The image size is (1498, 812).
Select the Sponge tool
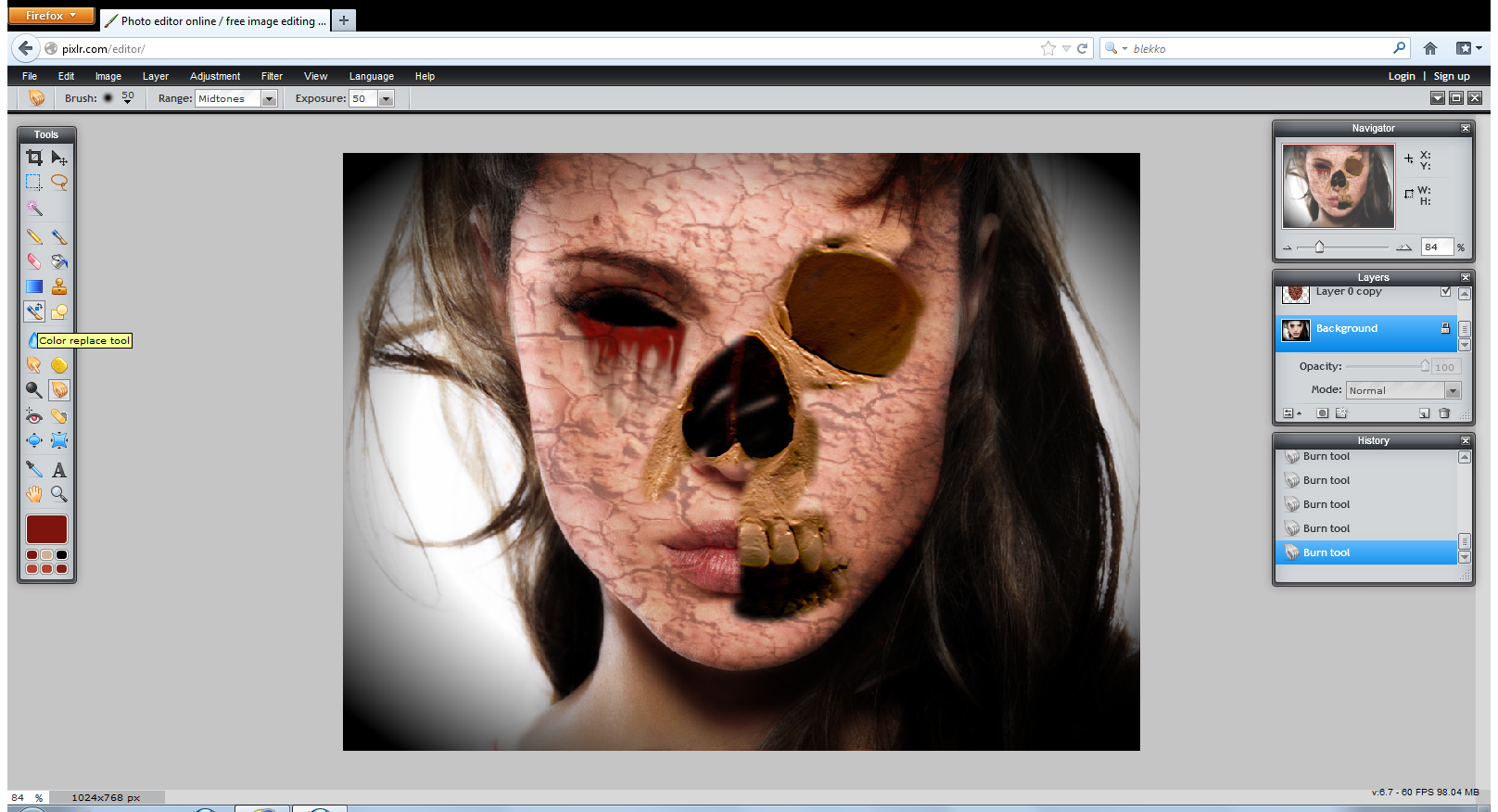(x=59, y=365)
